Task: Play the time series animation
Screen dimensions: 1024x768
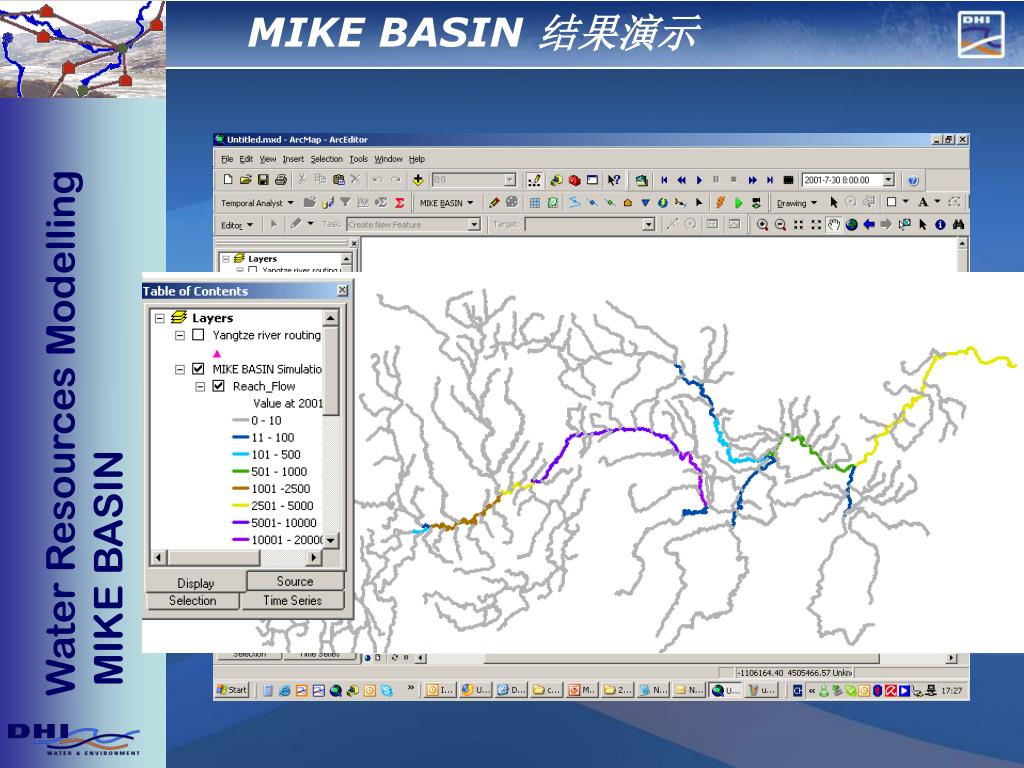Action: 699,180
